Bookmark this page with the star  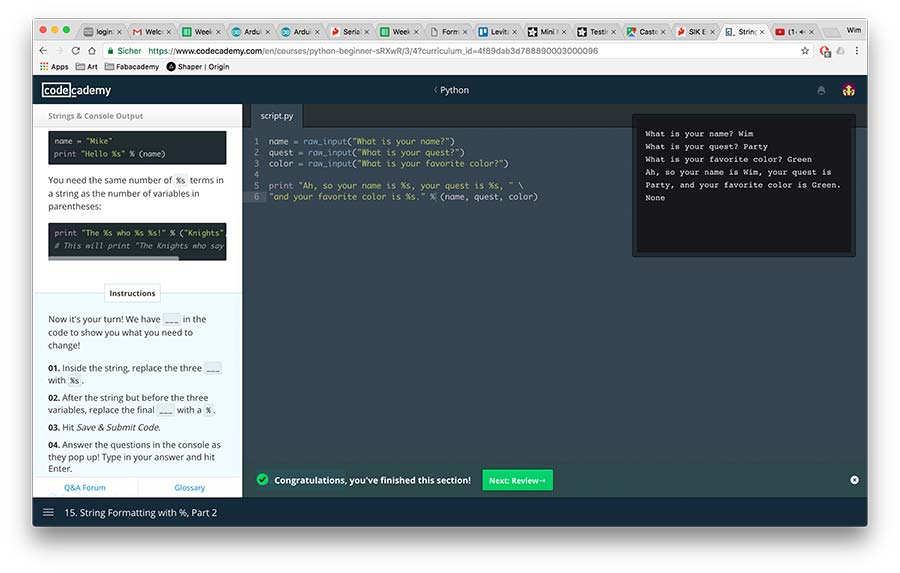coord(805,51)
